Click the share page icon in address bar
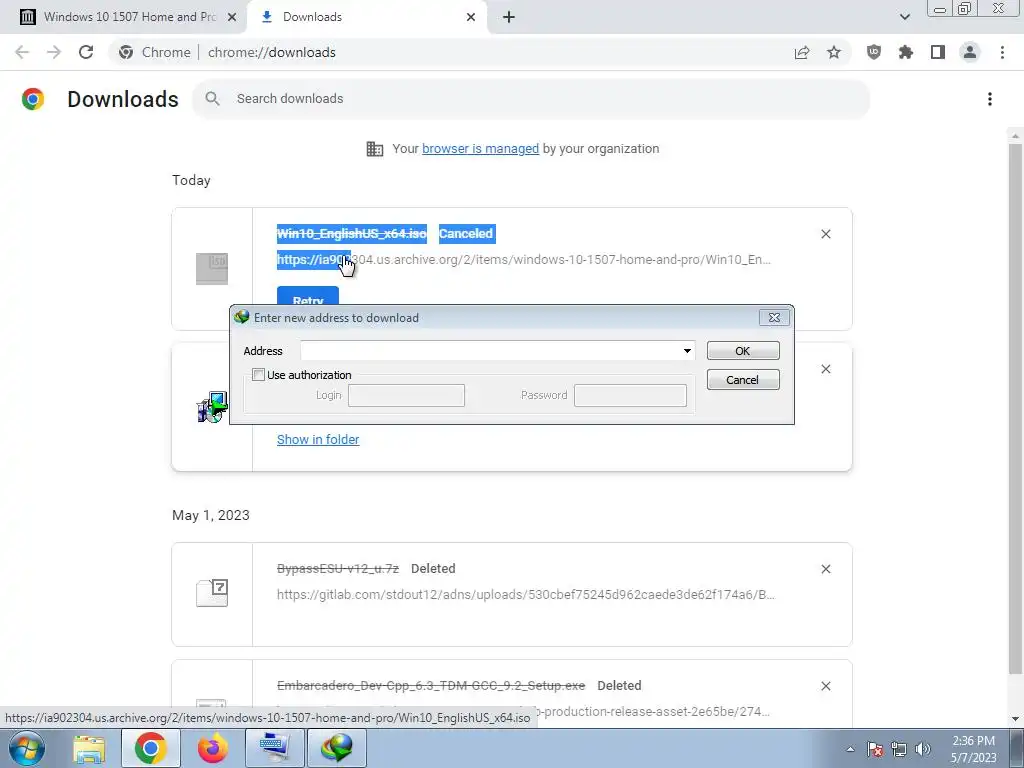The height and width of the screenshot is (768, 1024). tap(802, 52)
